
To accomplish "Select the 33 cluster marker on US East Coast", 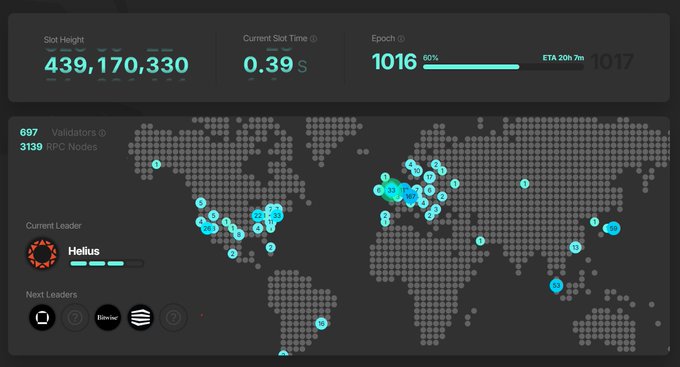I will pos(277,216).
